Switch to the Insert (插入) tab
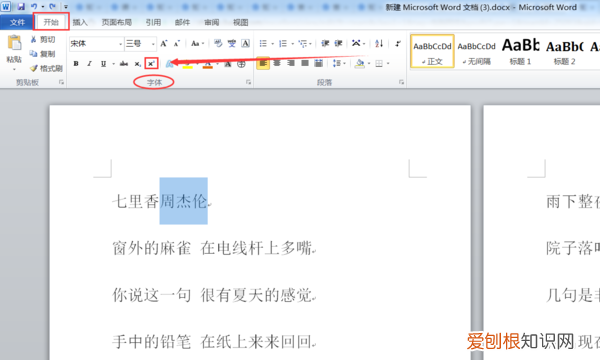 coord(80,23)
